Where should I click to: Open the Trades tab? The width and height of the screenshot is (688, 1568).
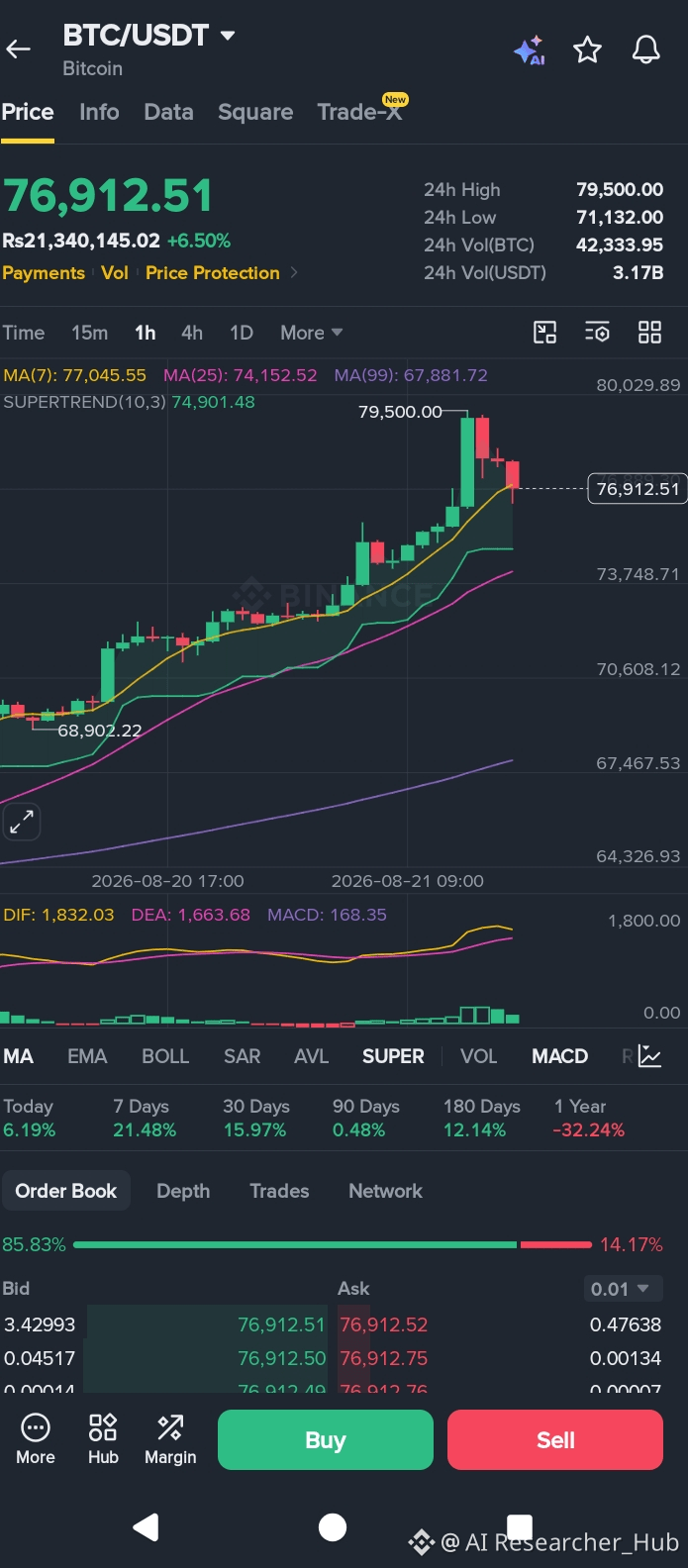tap(279, 1191)
